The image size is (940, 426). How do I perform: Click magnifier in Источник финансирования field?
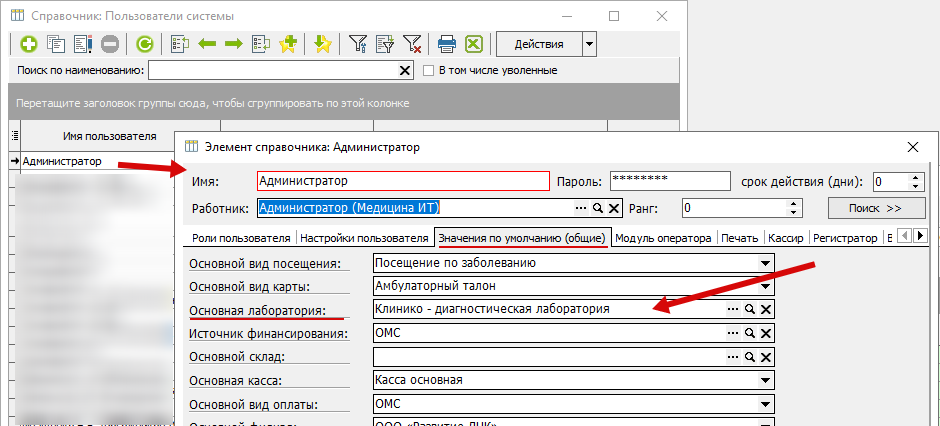pyautogui.click(x=749, y=333)
